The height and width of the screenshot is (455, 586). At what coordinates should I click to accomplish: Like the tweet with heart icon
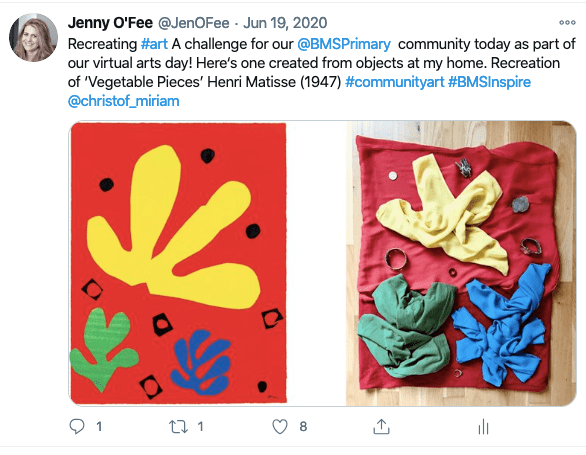click(x=280, y=427)
